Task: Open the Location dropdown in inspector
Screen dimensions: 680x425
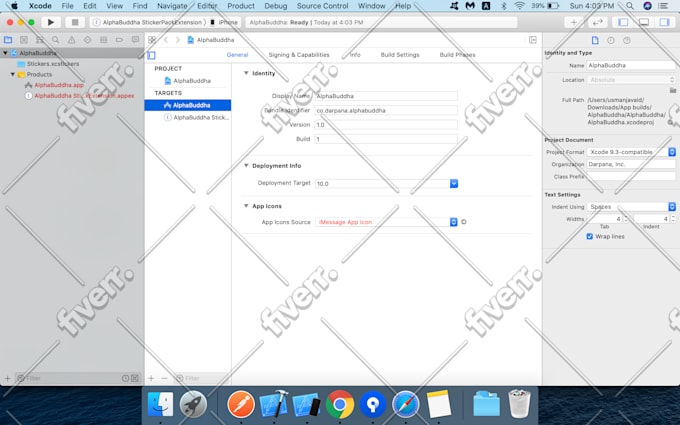Action: point(631,80)
